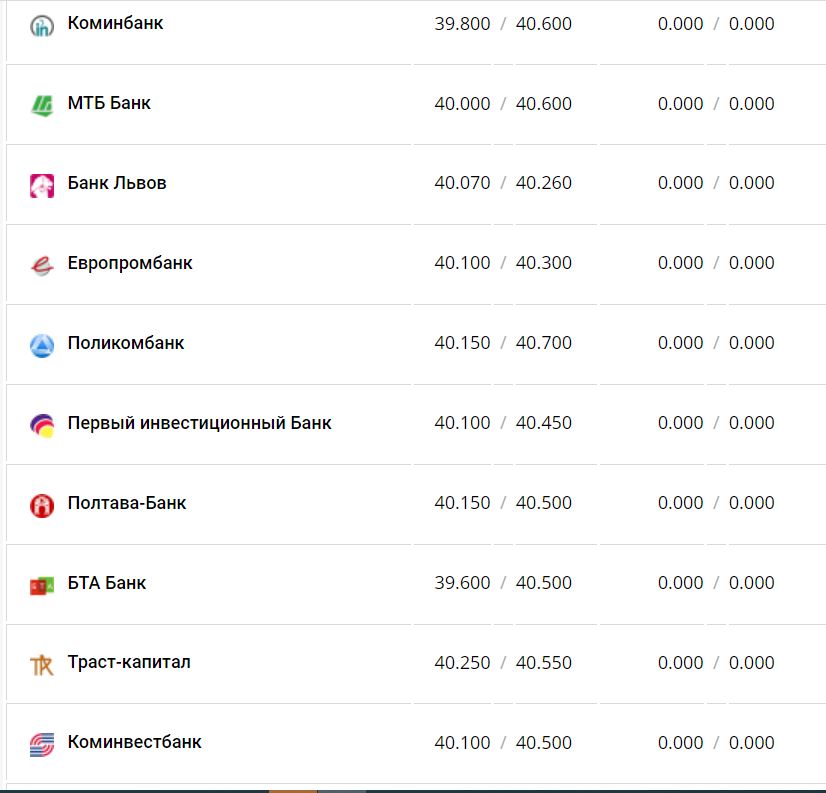Open the Траст-капитал name link

pyautogui.click(x=129, y=662)
